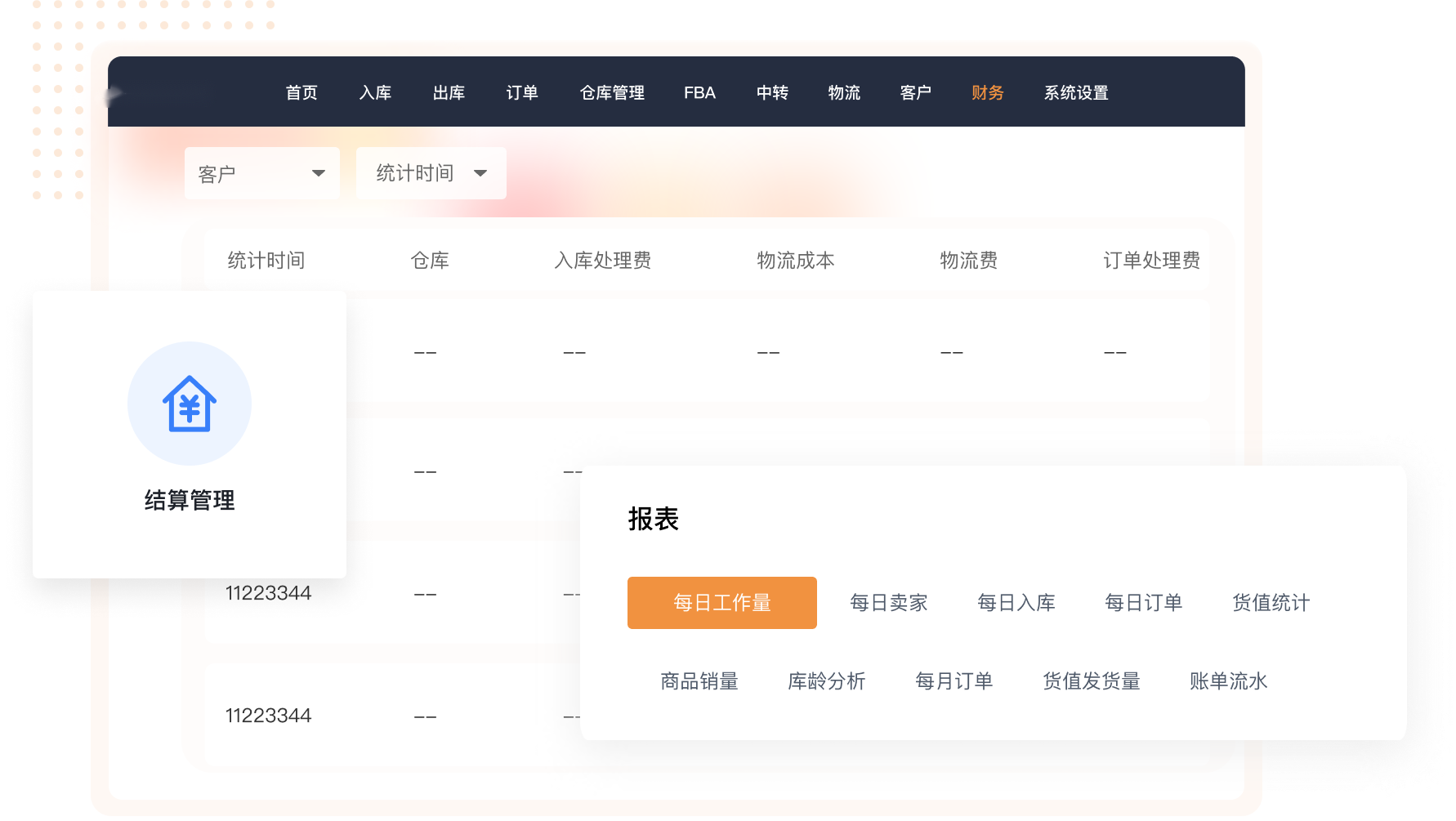Click the last 11223344 table row
1456x821 pixels.
(269, 716)
